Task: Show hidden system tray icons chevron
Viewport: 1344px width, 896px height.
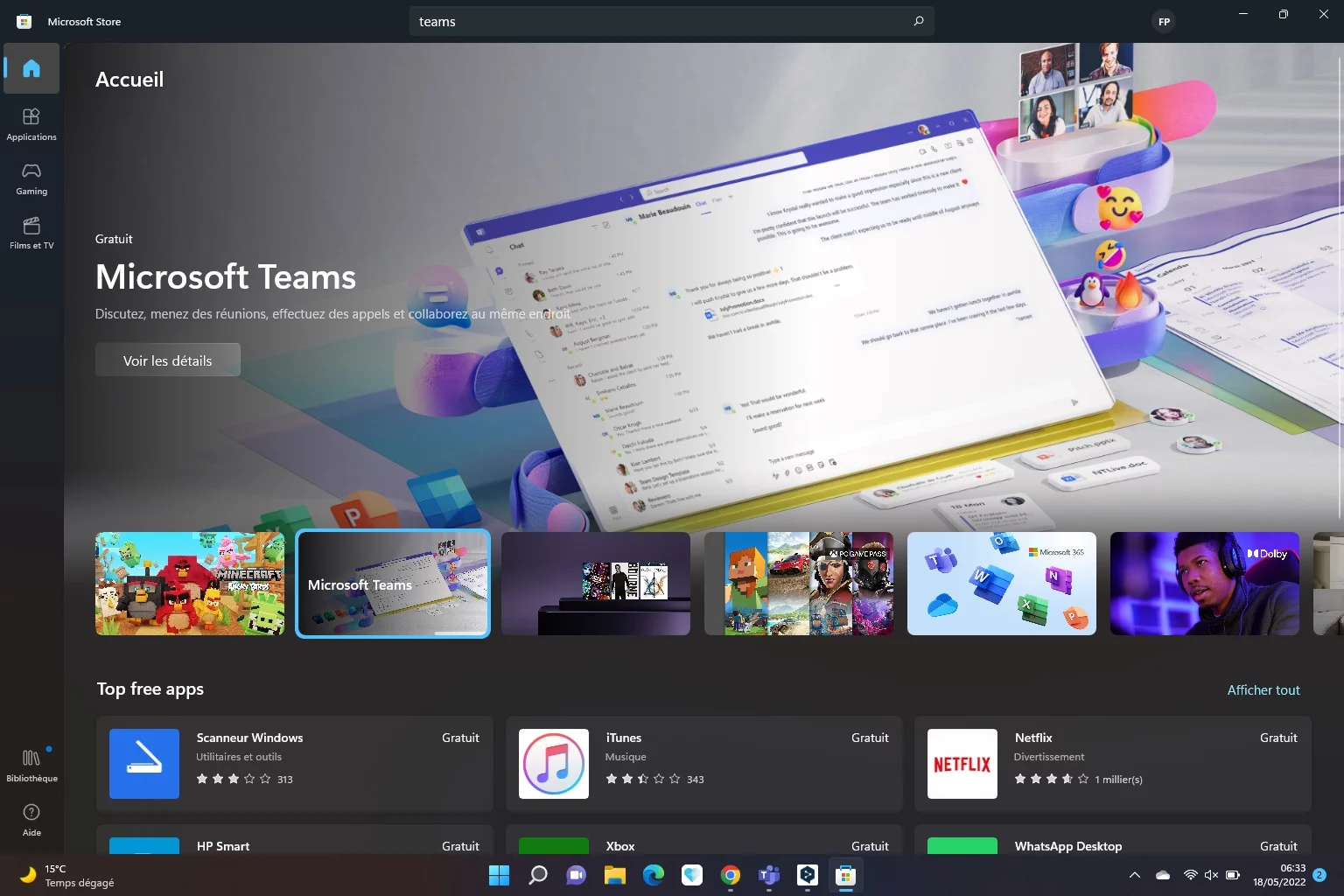Action: coord(1135,875)
